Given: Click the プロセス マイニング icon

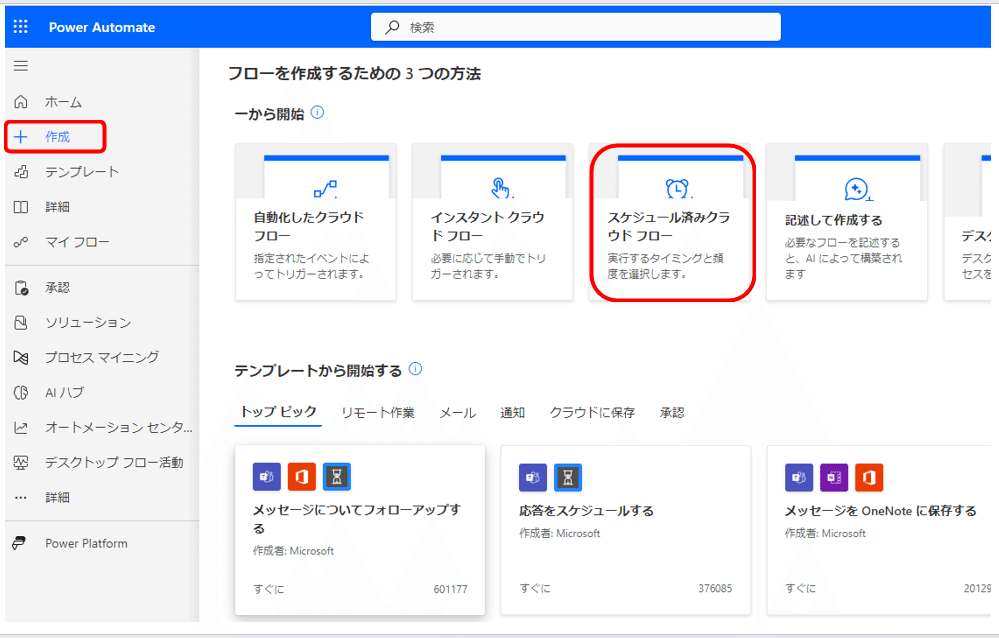Looking at the screenshot, I should coord(21,357).
